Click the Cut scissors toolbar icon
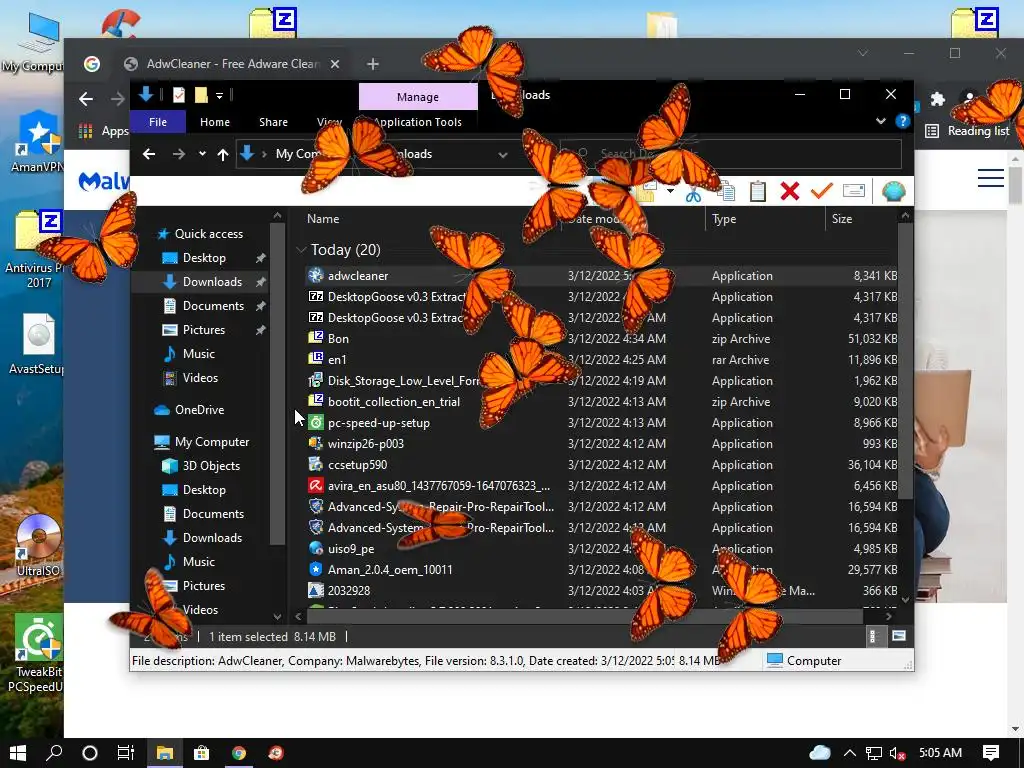Image resolution: width=1024 pixels, height=768 pixels. point(694,194)
